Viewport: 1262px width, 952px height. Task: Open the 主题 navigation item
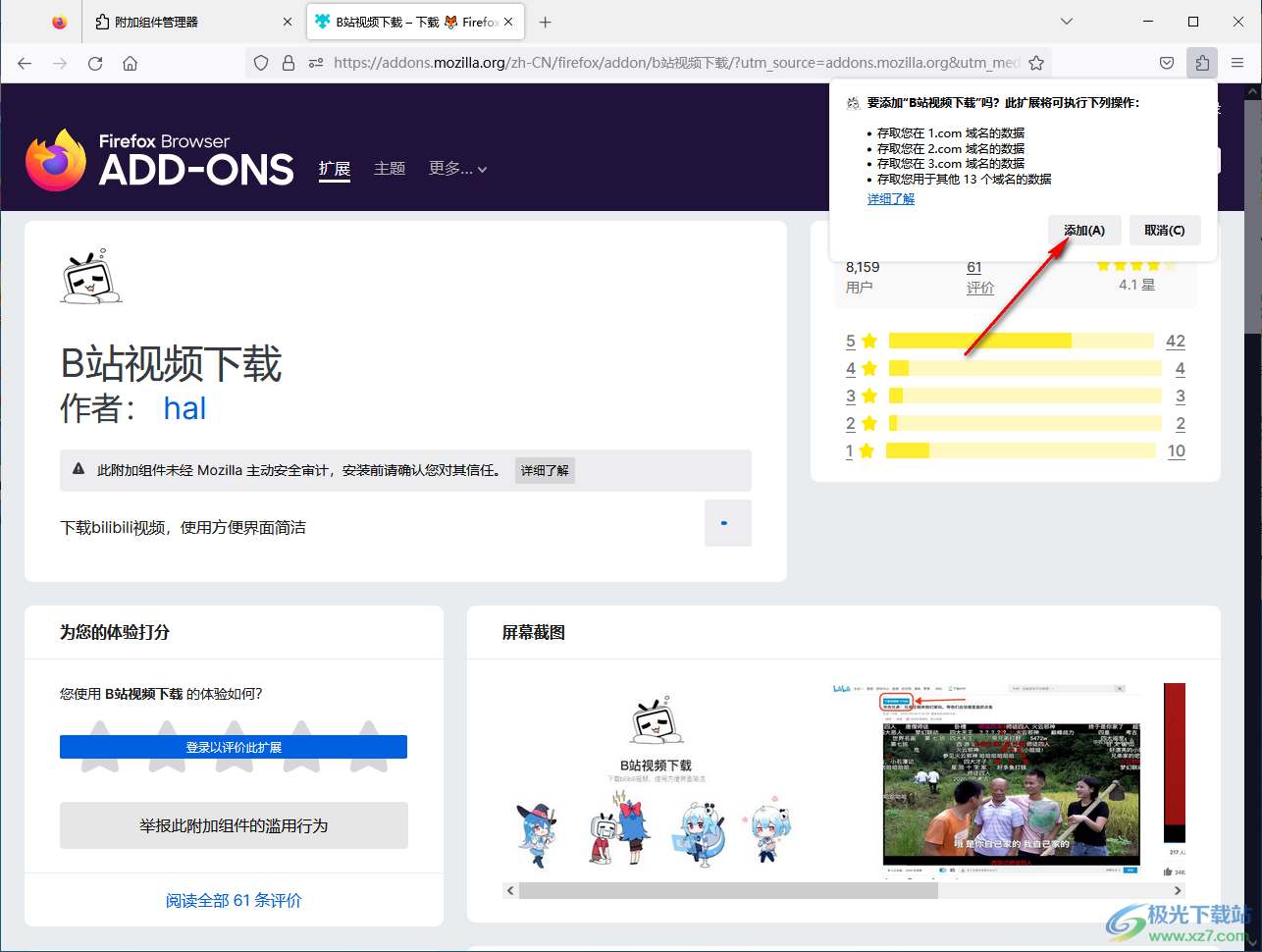click(390, 169)
